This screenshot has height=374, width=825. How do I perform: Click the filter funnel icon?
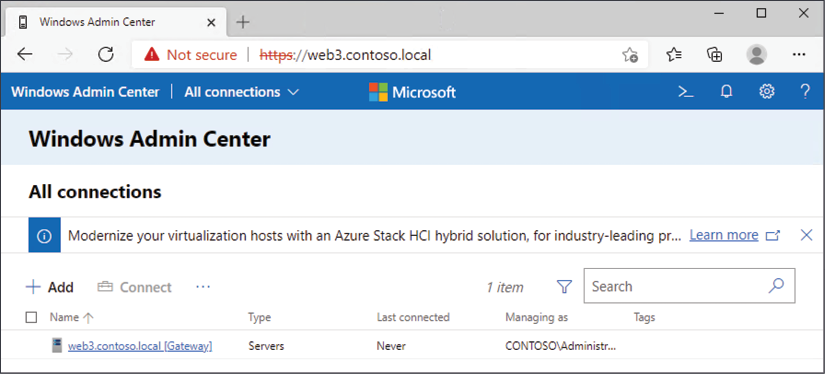564,287
